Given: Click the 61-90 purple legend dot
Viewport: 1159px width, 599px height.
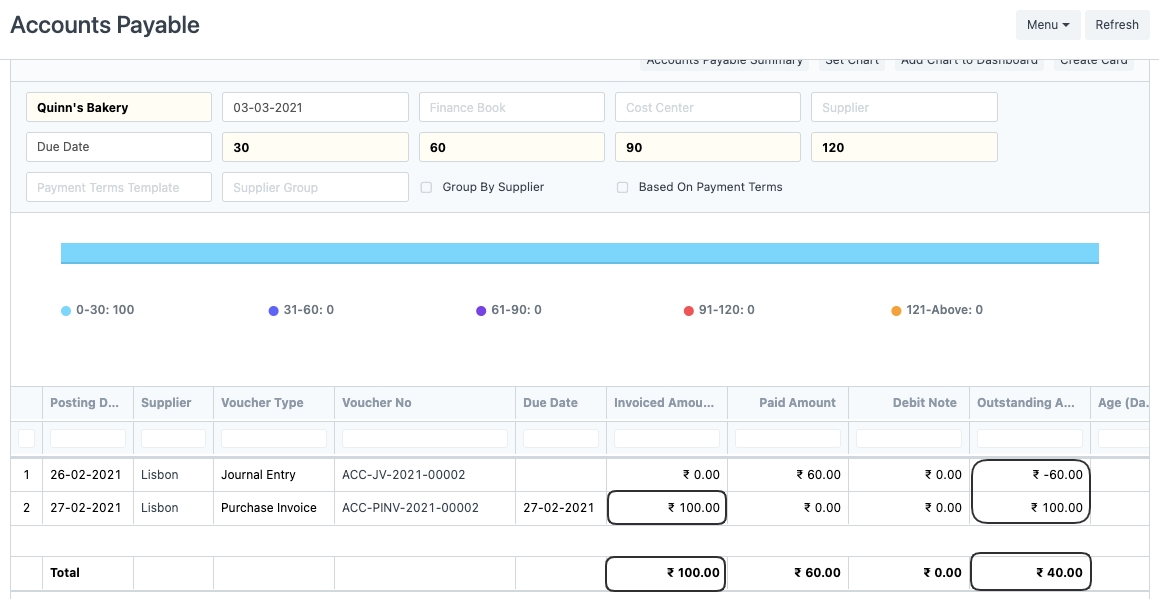Looking at the screenshot, I should tap(482, 311).
